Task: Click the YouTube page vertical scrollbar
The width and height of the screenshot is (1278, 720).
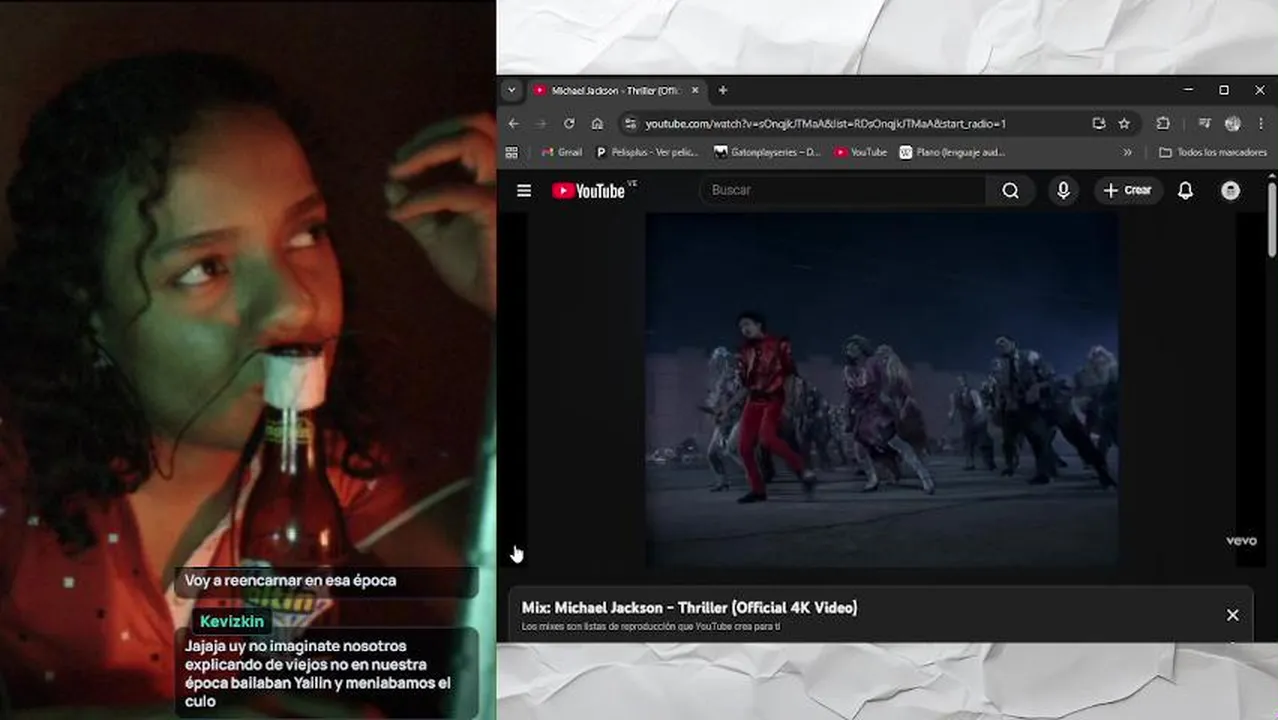Action: [1272, 220]
